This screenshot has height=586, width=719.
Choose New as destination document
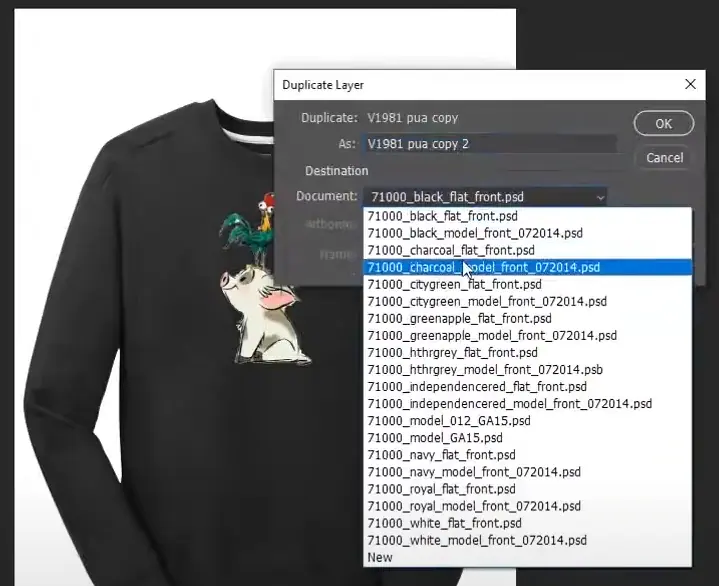527,557
